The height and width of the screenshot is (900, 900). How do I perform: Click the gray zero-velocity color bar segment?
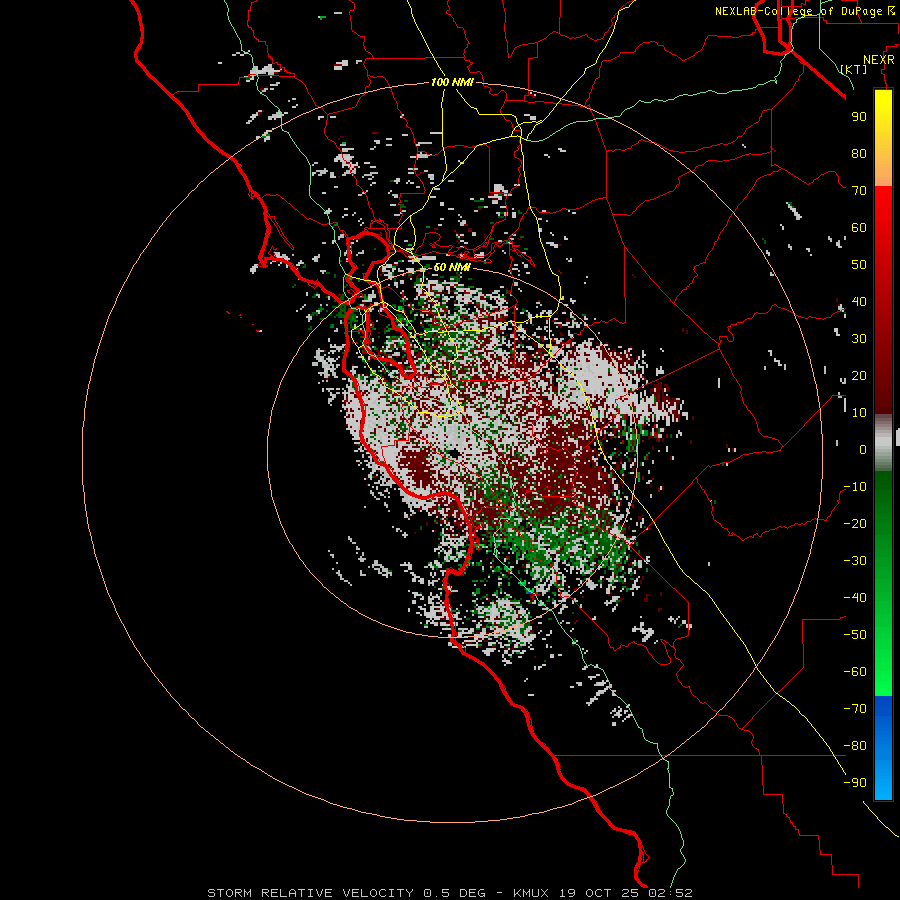pyautogui.click(x=883, y=443)
